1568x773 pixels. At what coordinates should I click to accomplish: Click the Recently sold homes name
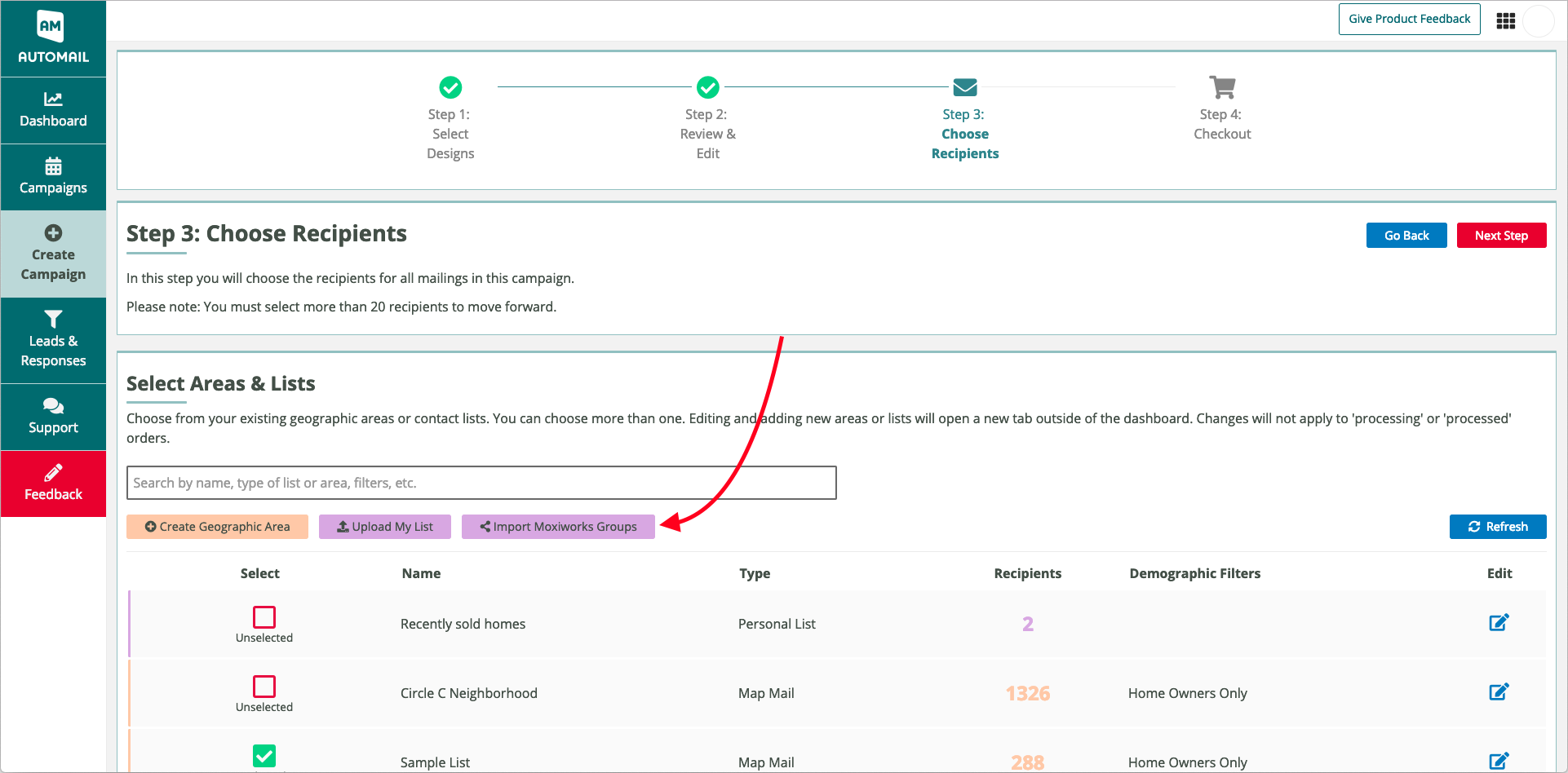463,624
